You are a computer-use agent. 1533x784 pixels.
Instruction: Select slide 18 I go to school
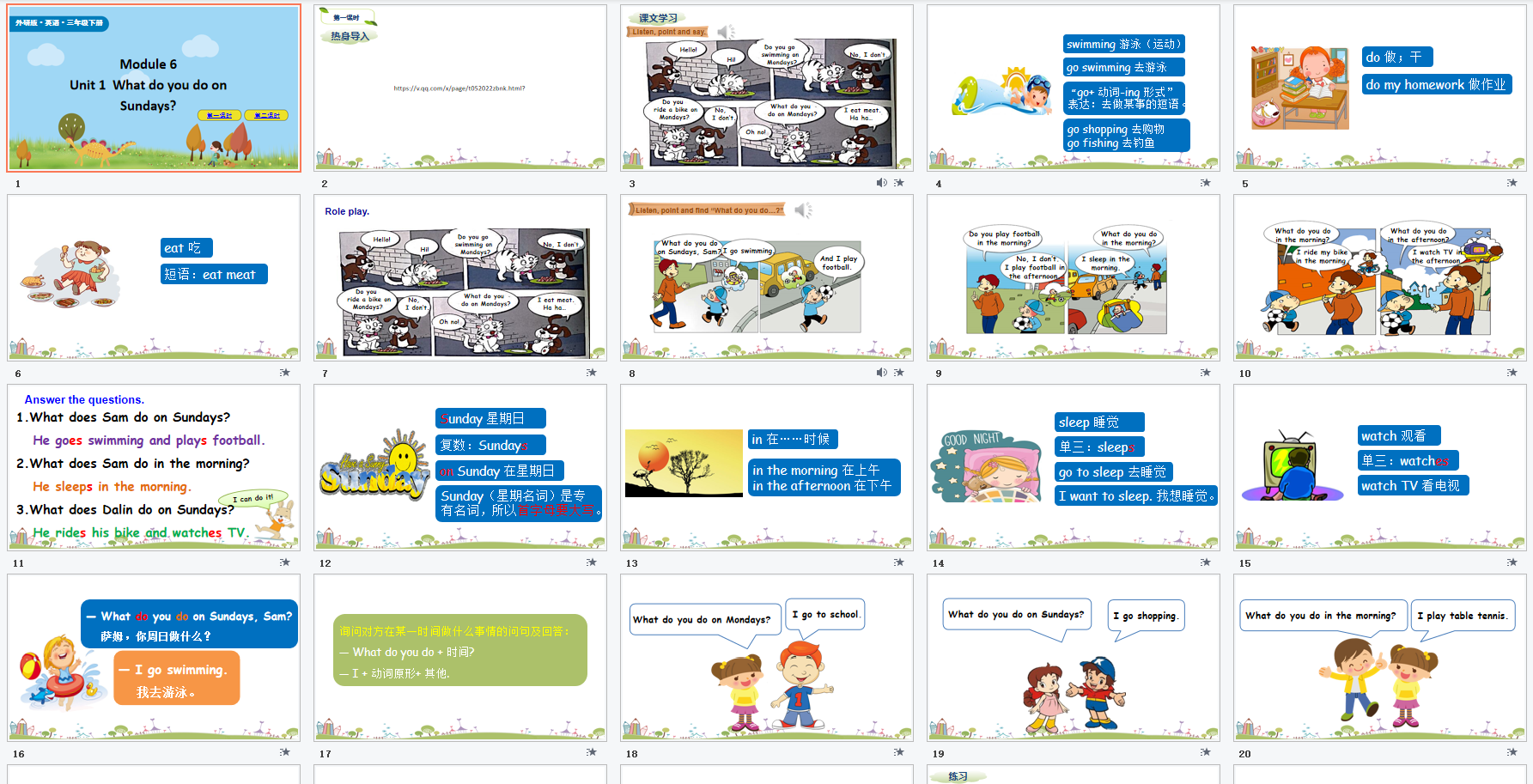coord(767,659)
